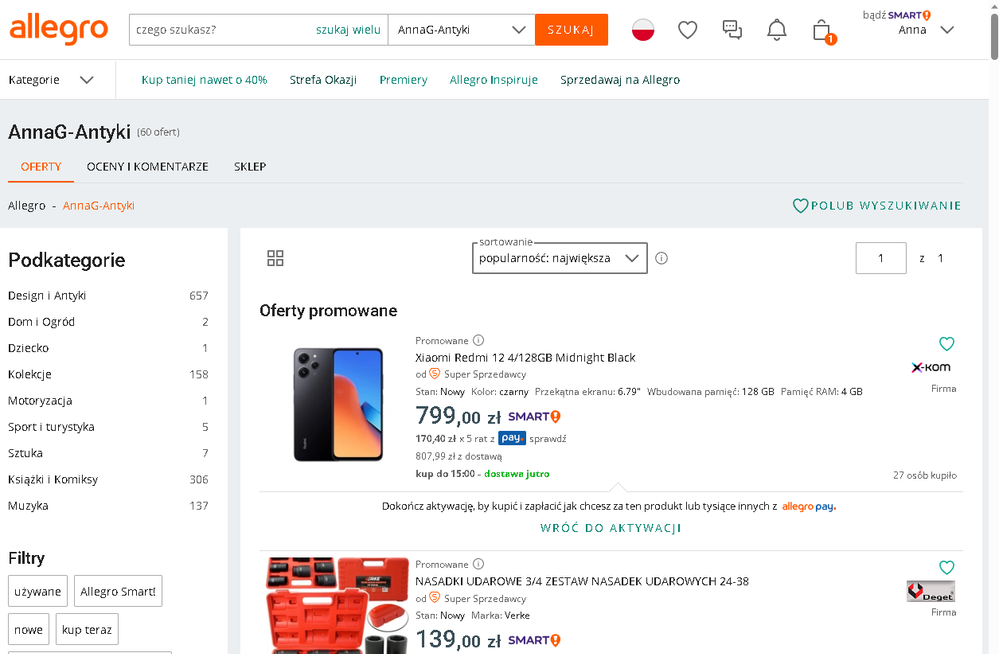This screenshot has width=999, height=654.
Task: Click the search input field
Action: pos(220,30)
